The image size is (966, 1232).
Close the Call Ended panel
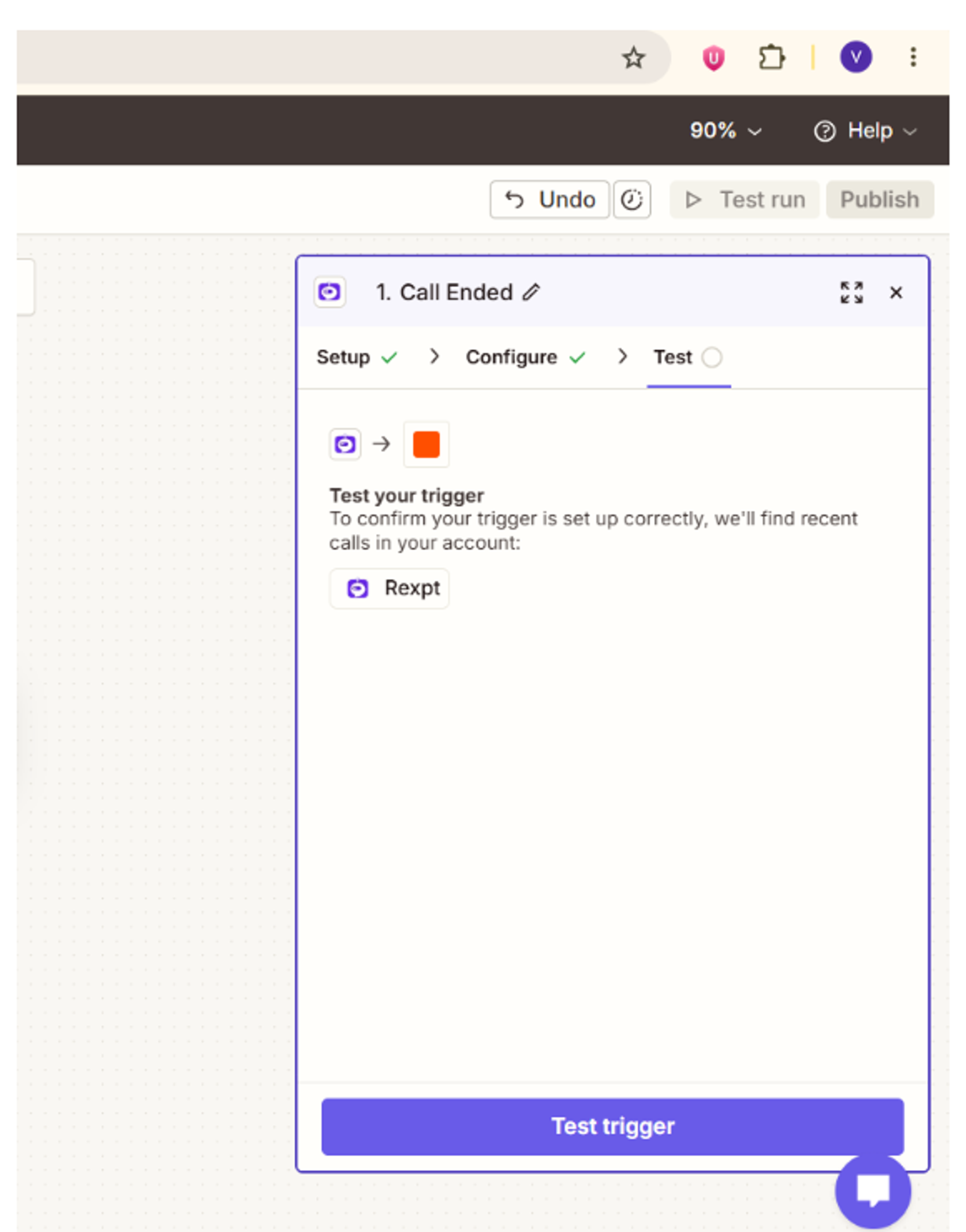coord(896,292)
